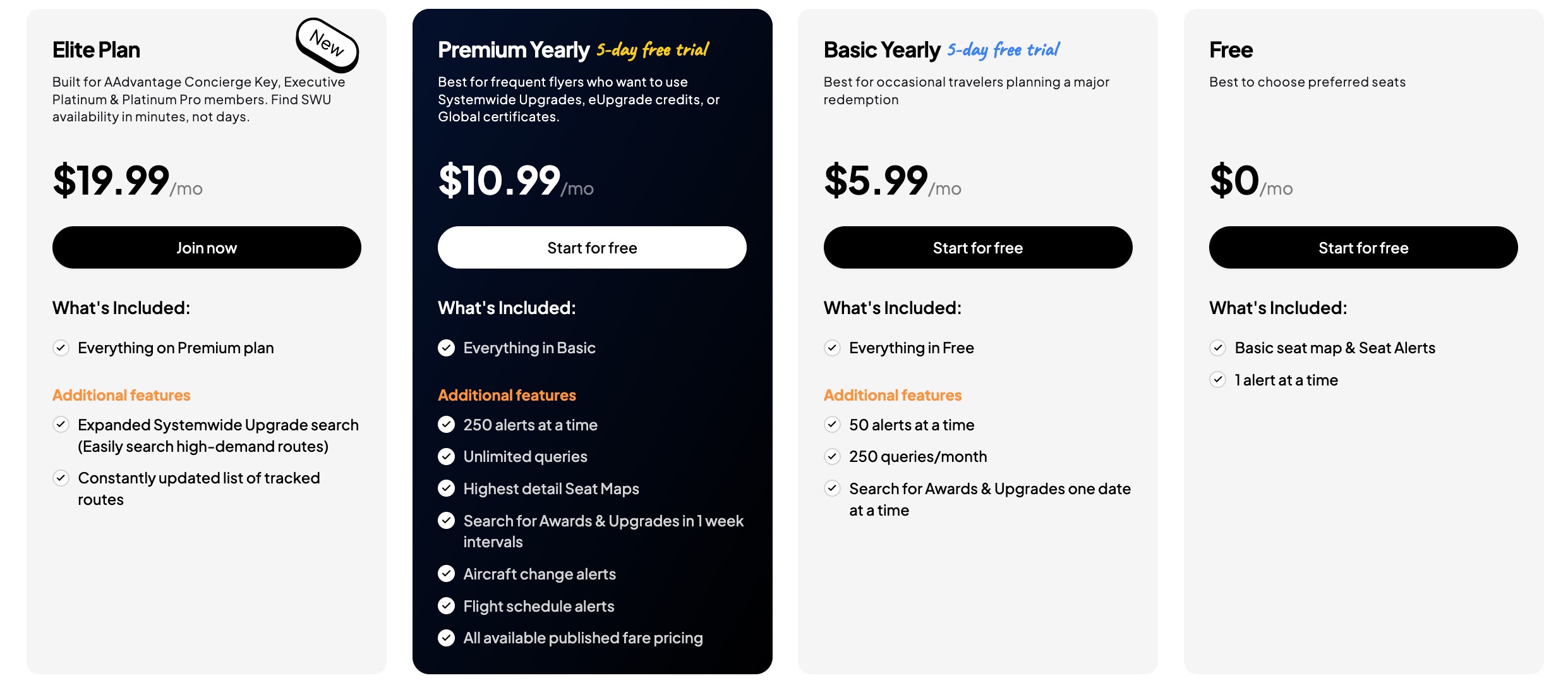Image resolution: width=1568 pixels, height=685 pixels.
Task: Click the checkmark next to "250 alerts at a time"
Action: tap(447, 424)
